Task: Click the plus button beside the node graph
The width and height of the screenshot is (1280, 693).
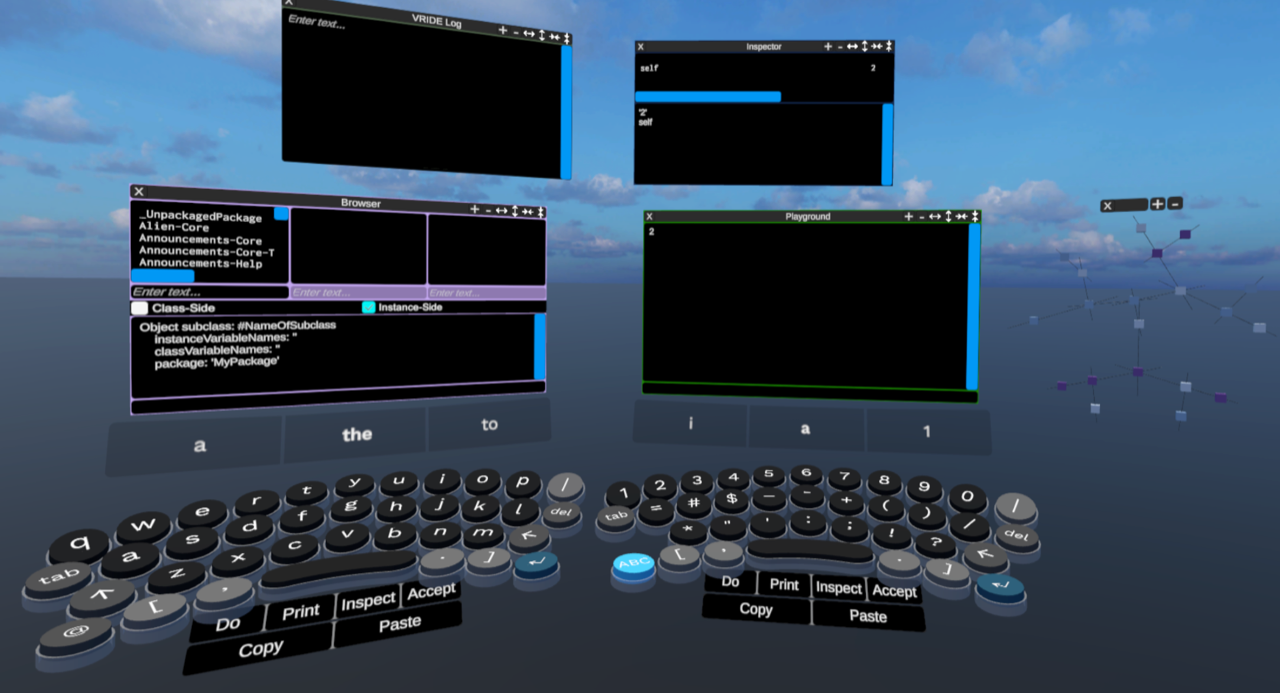Action: tap(1157, 204)
